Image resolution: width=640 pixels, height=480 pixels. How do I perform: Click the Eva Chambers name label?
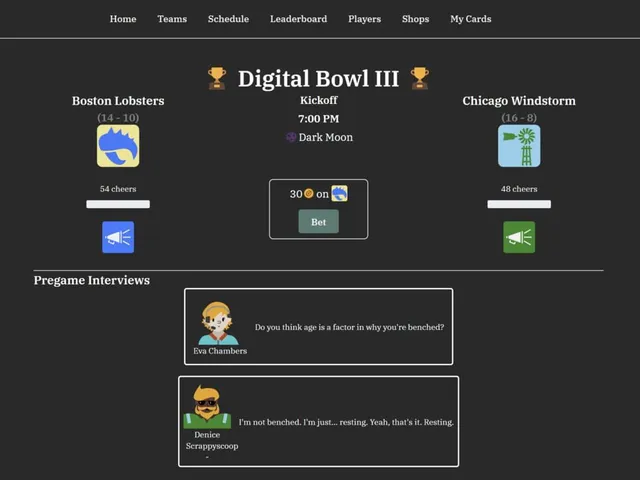click(220, 351)
